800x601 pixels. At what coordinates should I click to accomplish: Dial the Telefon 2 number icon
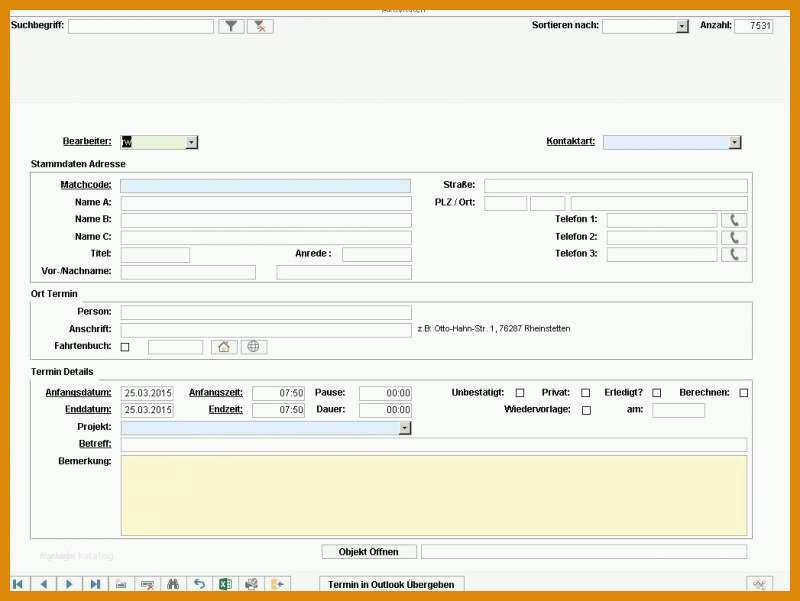734,237
